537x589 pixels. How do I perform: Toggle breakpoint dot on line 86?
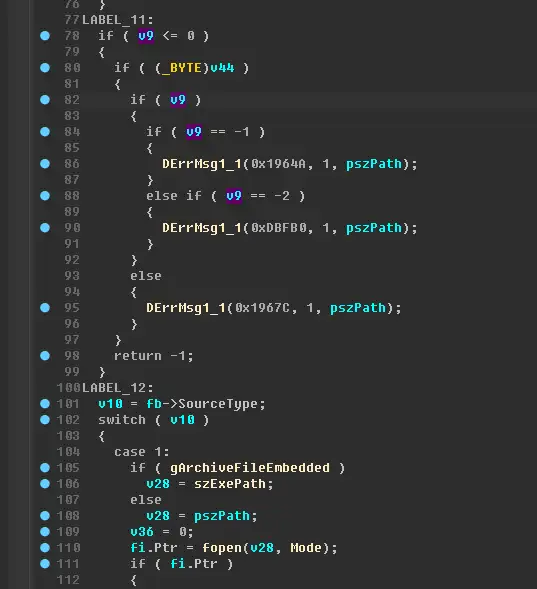[45, 164]
